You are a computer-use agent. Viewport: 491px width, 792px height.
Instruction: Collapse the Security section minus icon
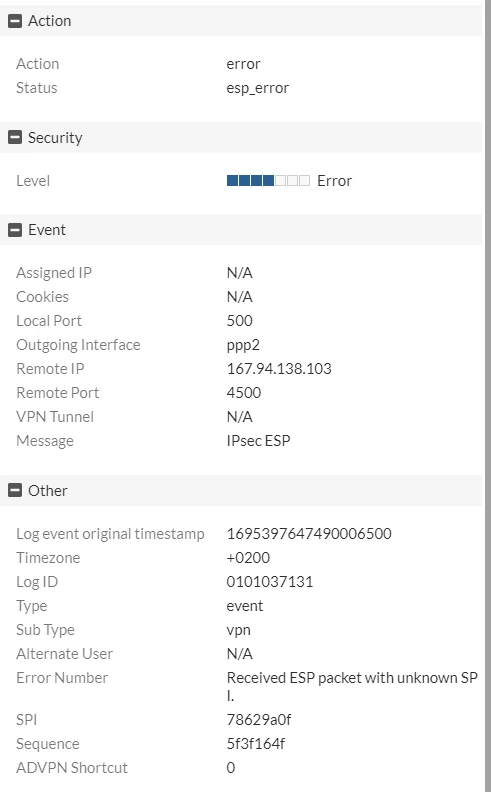click(x=15, y=137)
